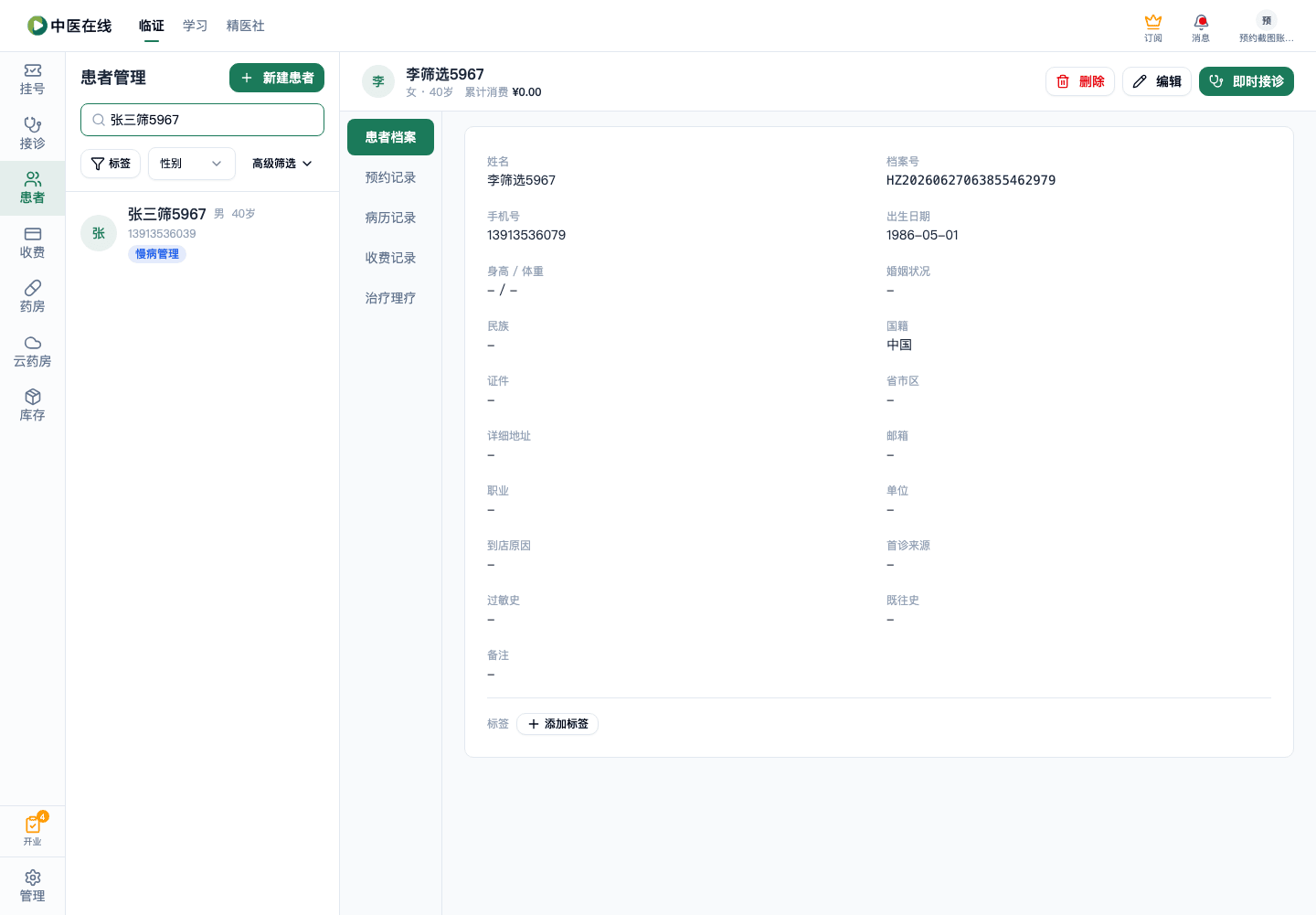This screenshot has width=1316, height=915.
Task: Click phone 13913536039 in patient list
Action: point(162,234)
